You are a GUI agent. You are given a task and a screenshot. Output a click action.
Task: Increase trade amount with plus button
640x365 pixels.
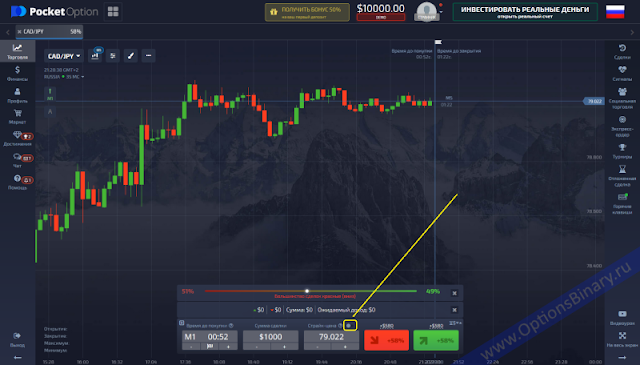click(x=284, y=347)
